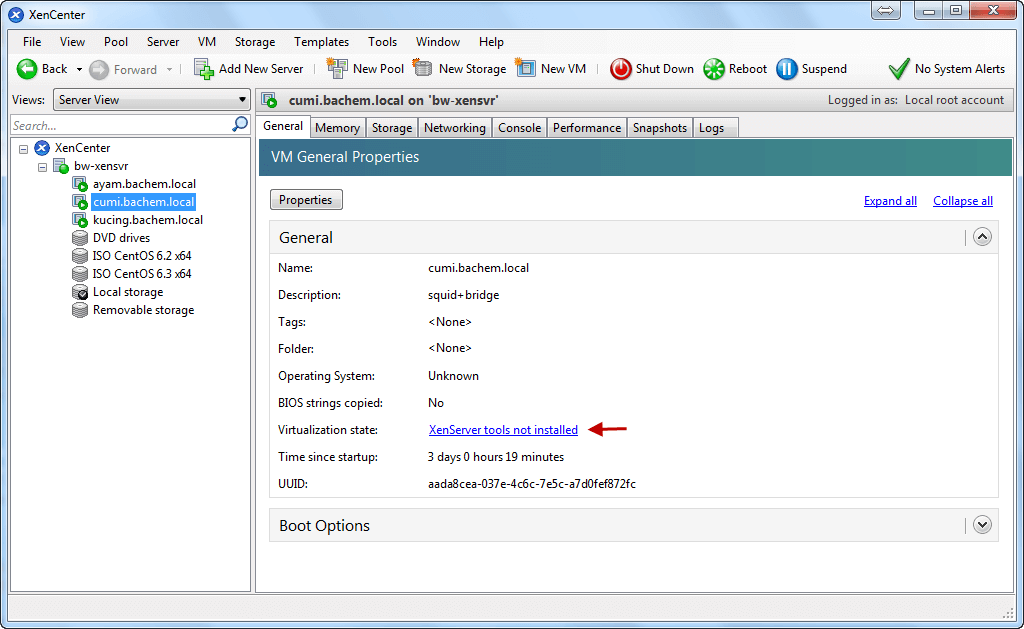The width and height of the screenshot is (1024, 629).
Task: Collapse the General section chevron
Action: coord(982,236)
